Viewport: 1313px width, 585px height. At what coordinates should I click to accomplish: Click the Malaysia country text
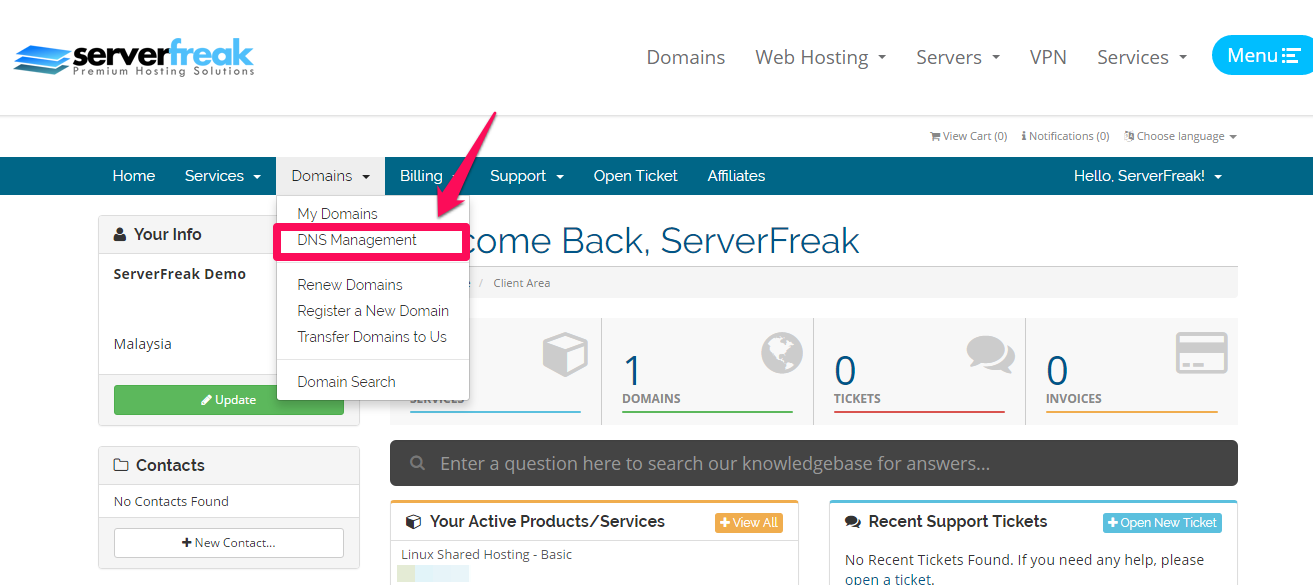pos(143,344)
